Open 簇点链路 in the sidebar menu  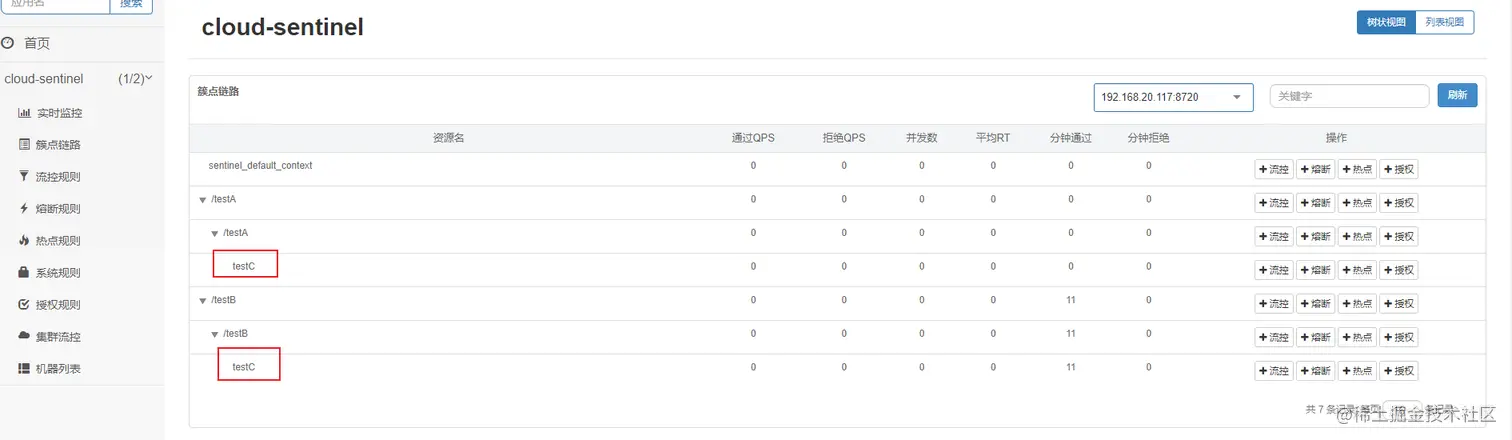(x=58, y=145)
